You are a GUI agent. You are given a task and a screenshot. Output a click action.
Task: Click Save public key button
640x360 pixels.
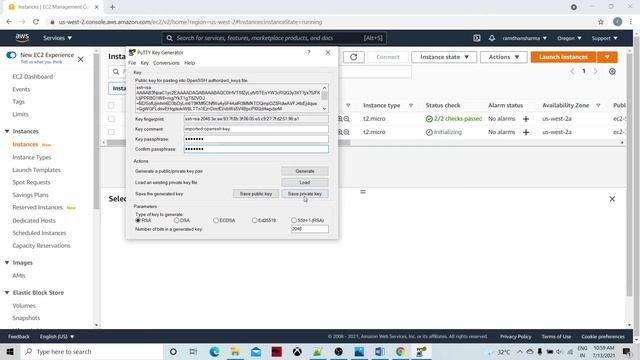point(256,194)
